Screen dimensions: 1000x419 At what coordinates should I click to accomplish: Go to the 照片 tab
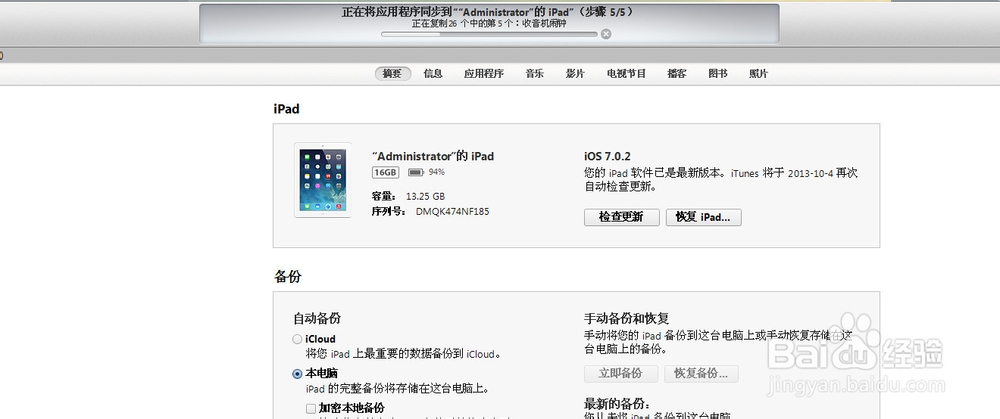tap(759, 73)
